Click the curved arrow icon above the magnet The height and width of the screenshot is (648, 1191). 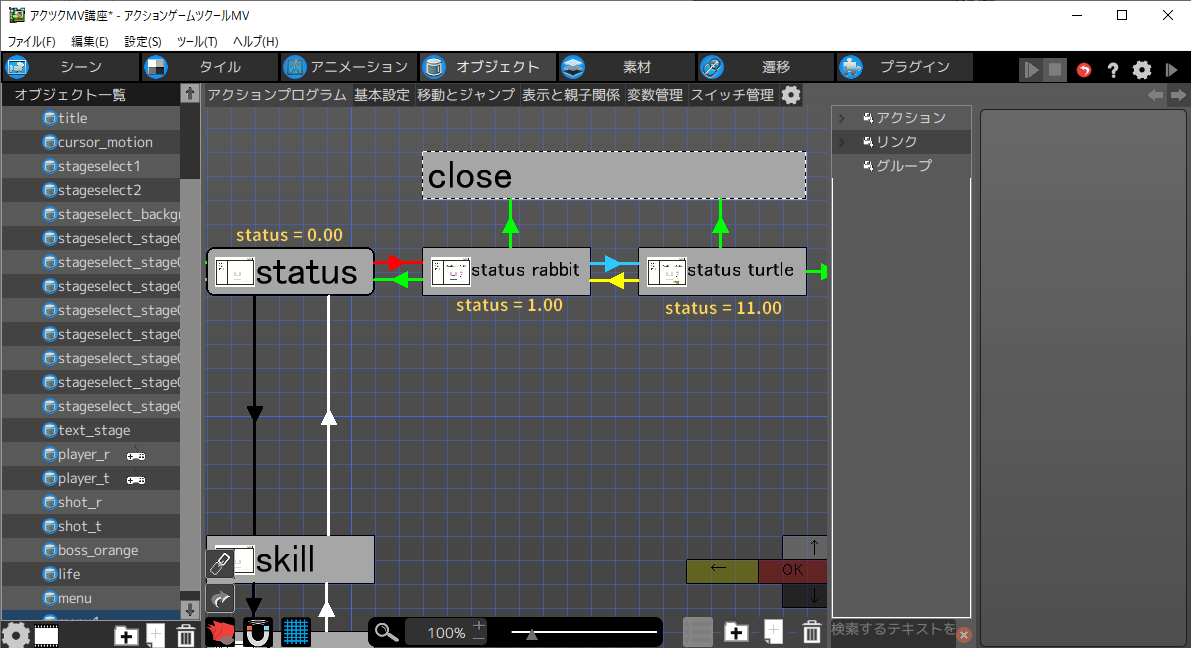click(220, 598)
